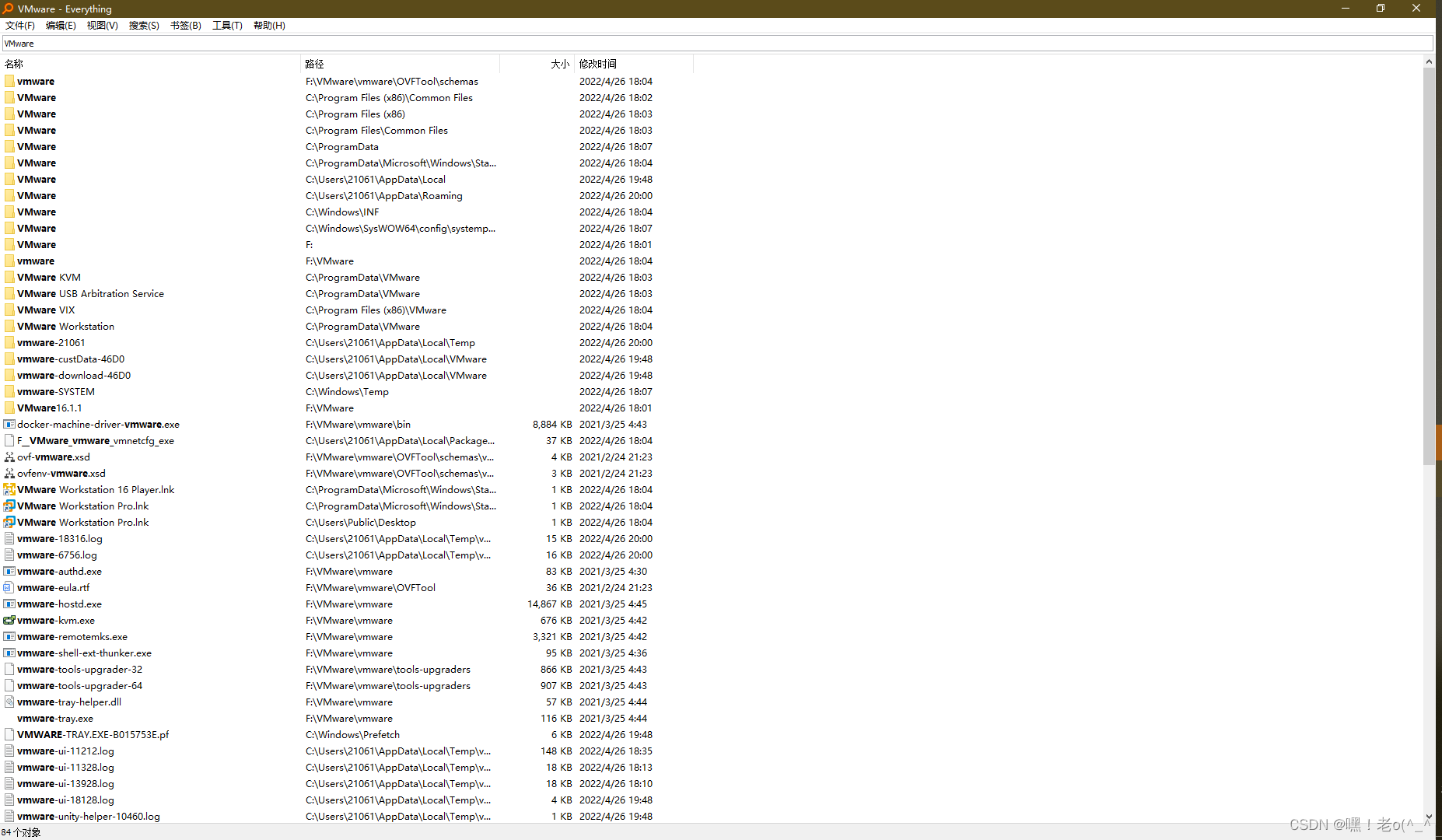Click the VMware Workstation 16 Player.lnk icon

pyautogui.click(x=9, y=490)
